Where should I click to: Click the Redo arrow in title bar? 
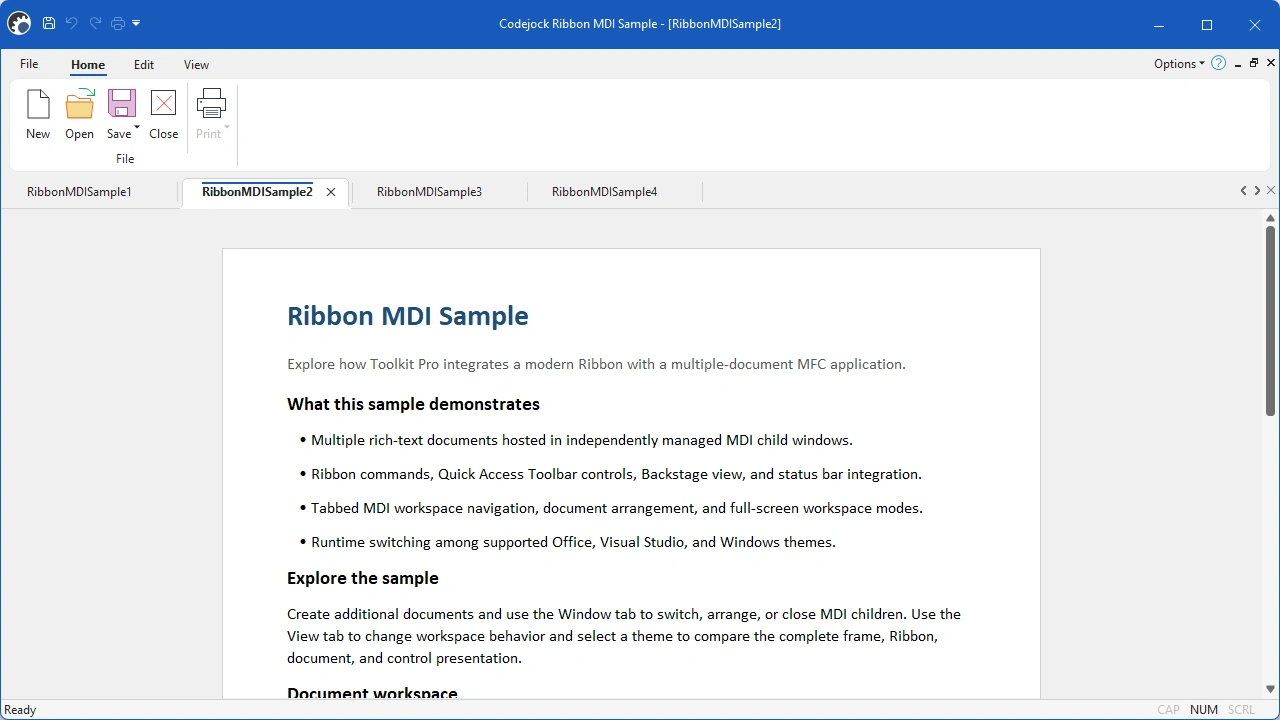(95, 23)
